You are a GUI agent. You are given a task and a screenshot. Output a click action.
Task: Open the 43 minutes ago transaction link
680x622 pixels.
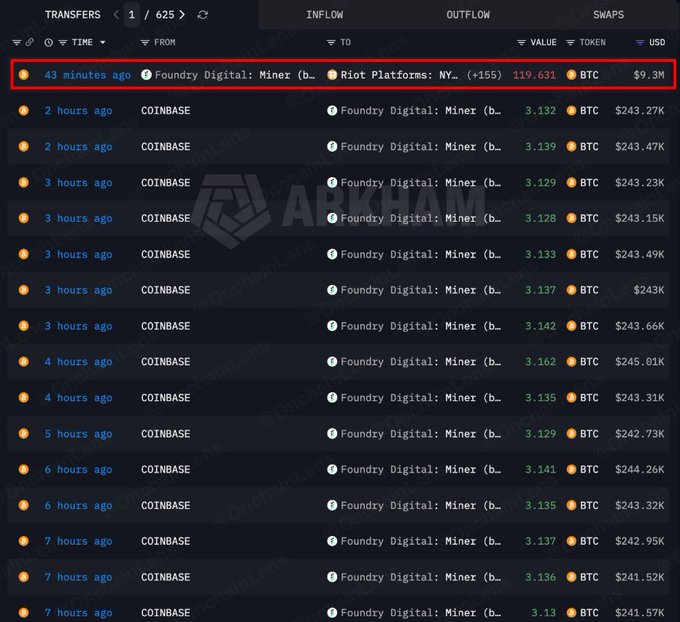(x=88, y=75)
